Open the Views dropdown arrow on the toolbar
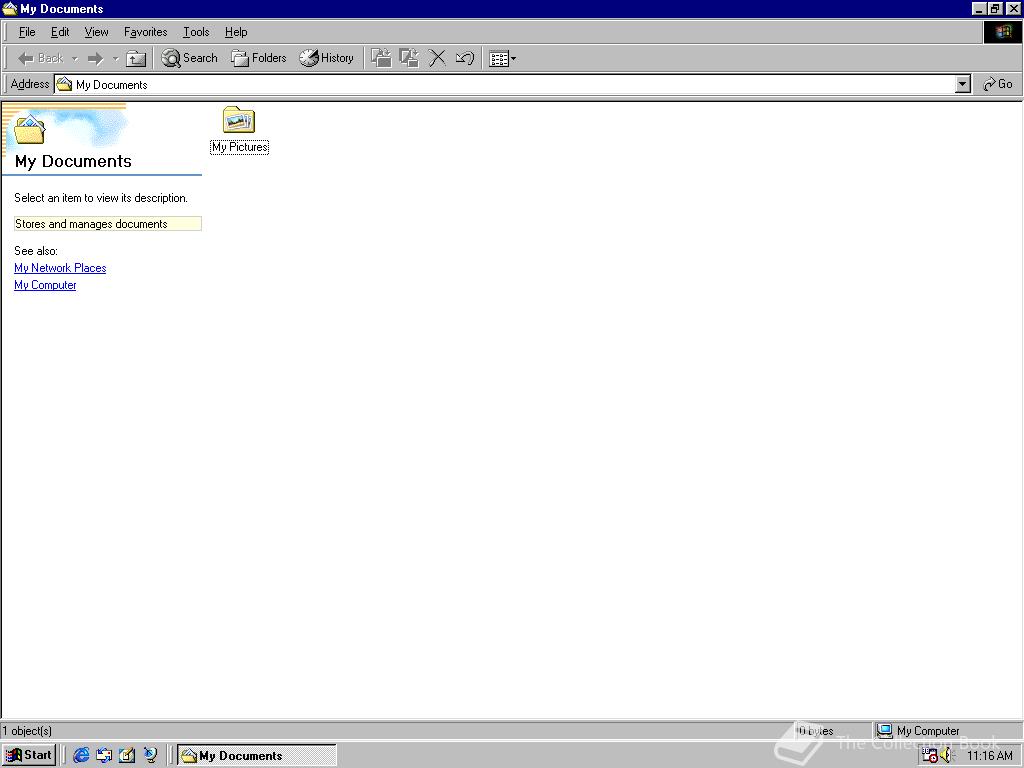Screen dimensions: 1024x768 [x=512, y=58]
